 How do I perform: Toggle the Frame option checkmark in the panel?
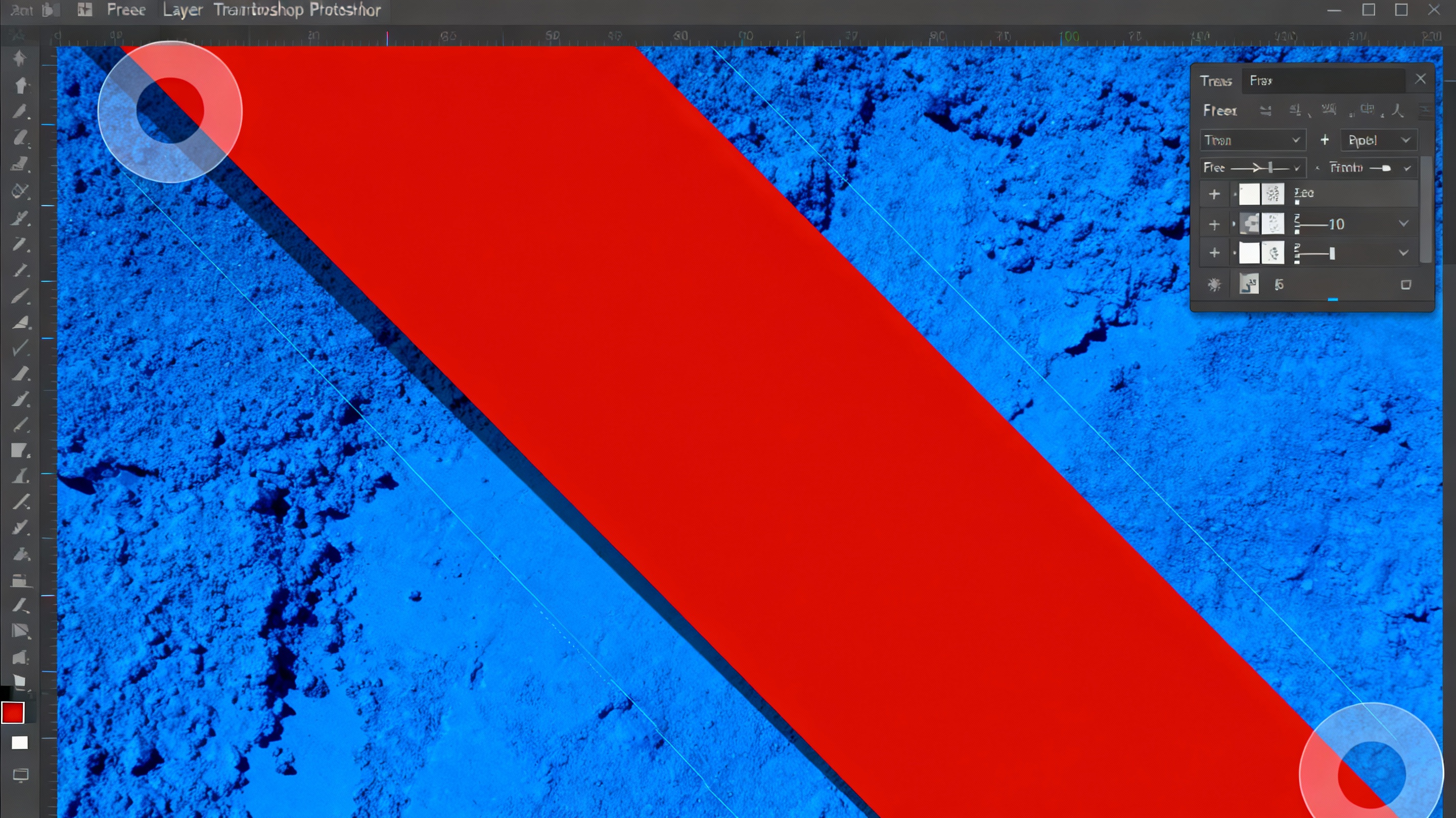(x=1407, y=169)
